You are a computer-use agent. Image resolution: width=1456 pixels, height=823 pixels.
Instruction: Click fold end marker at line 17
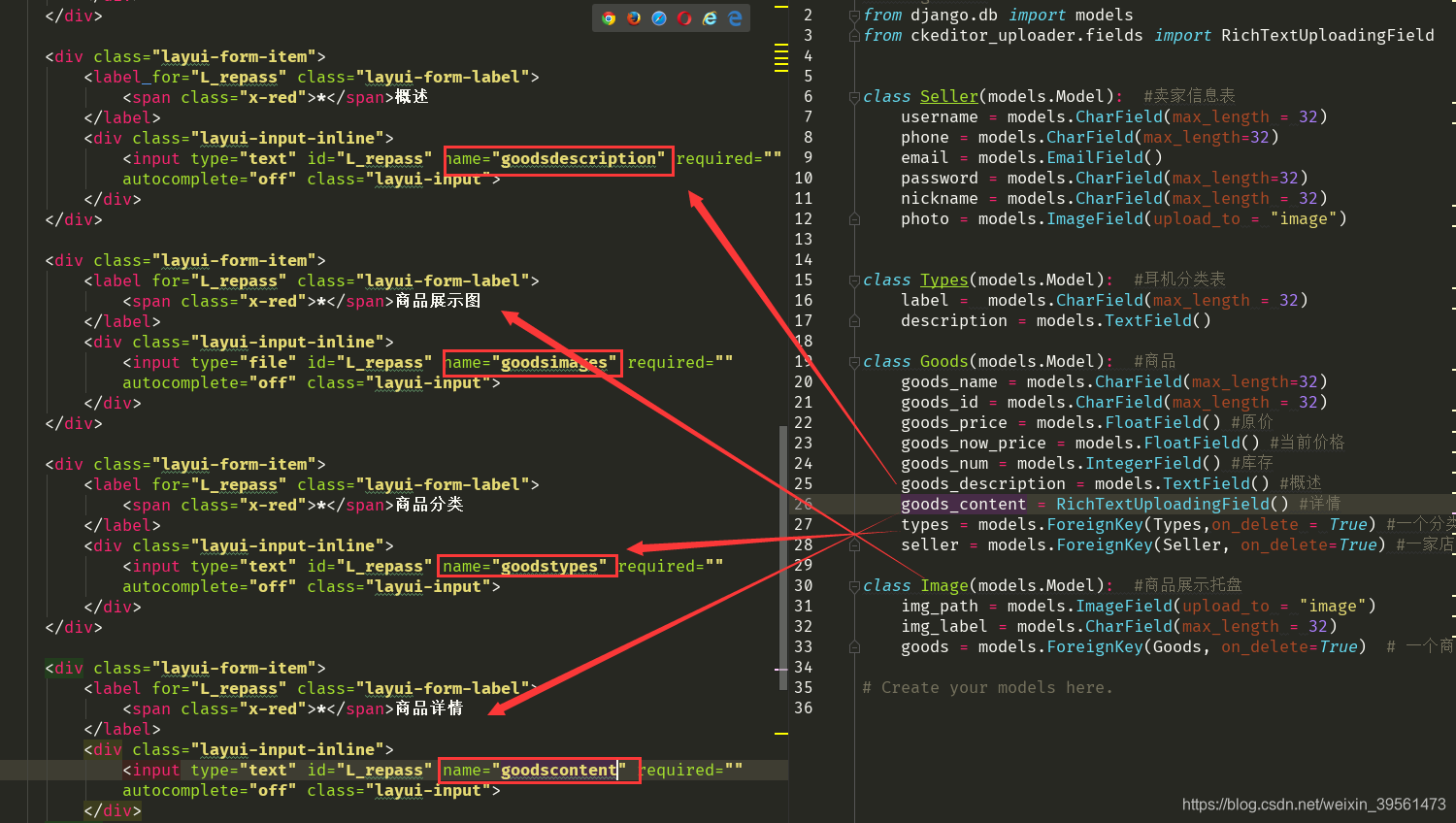click(854, 321)
